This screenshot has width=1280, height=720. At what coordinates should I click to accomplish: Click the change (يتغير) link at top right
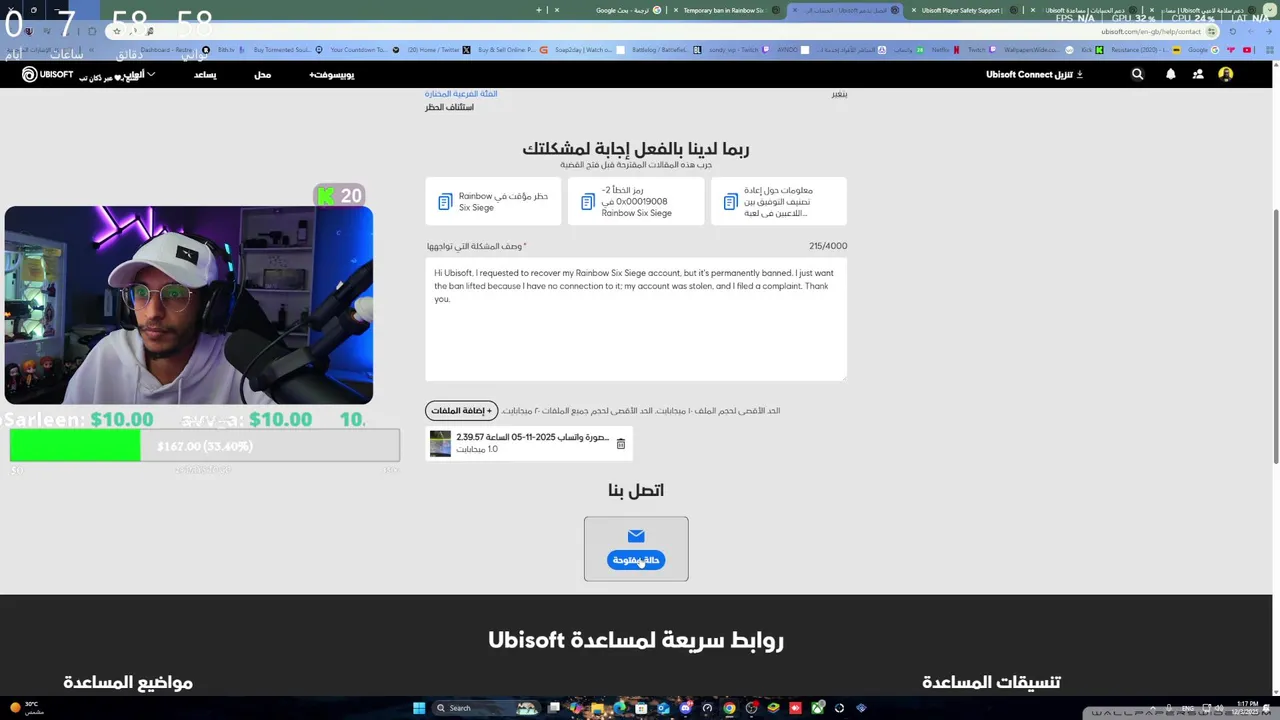840,94
